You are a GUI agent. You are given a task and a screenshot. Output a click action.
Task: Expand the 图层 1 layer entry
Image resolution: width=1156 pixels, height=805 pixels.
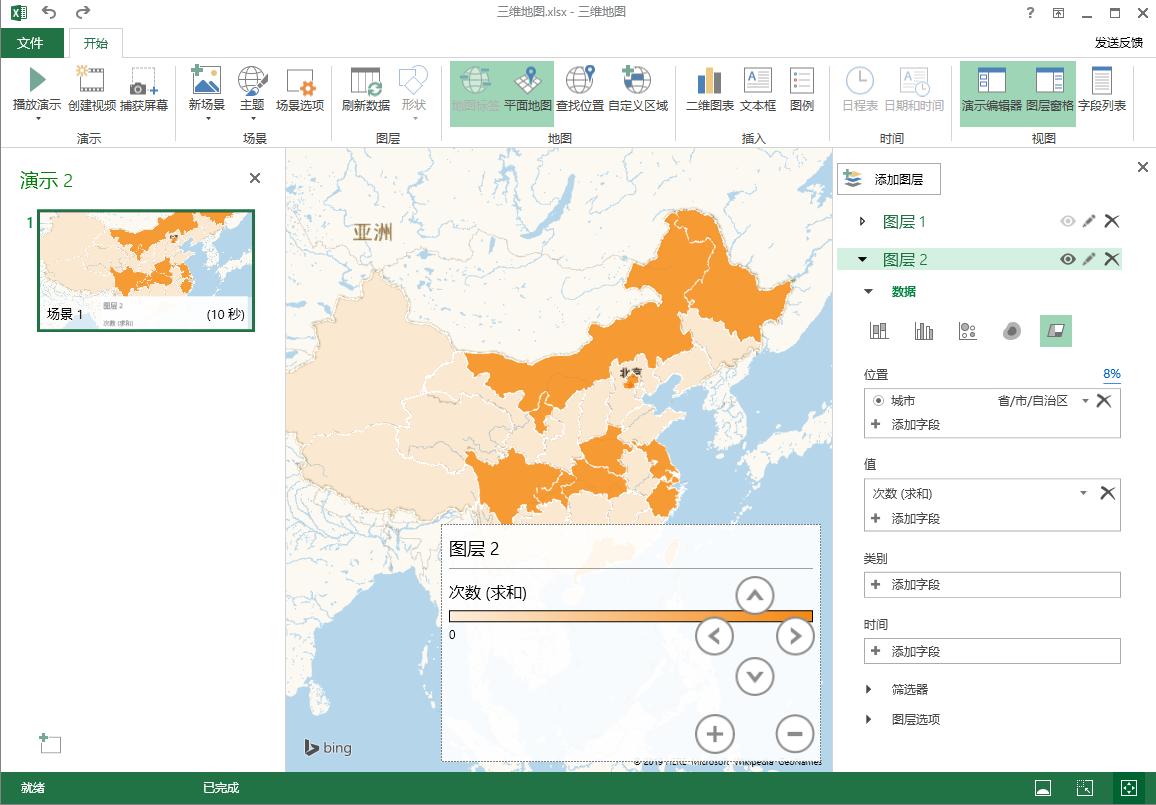click(864, 221)
